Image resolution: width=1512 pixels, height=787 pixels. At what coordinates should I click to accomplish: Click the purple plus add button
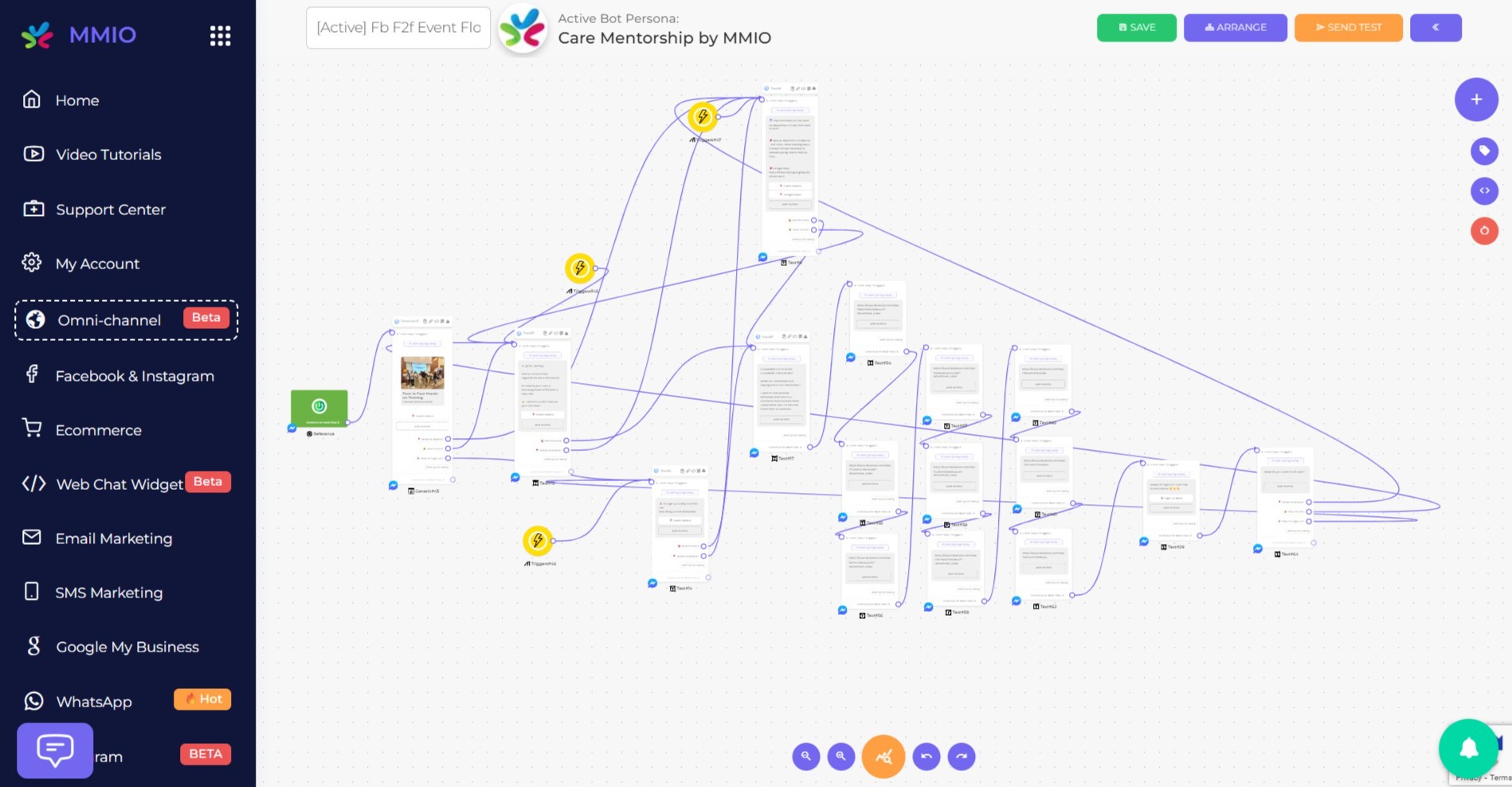1476,100
